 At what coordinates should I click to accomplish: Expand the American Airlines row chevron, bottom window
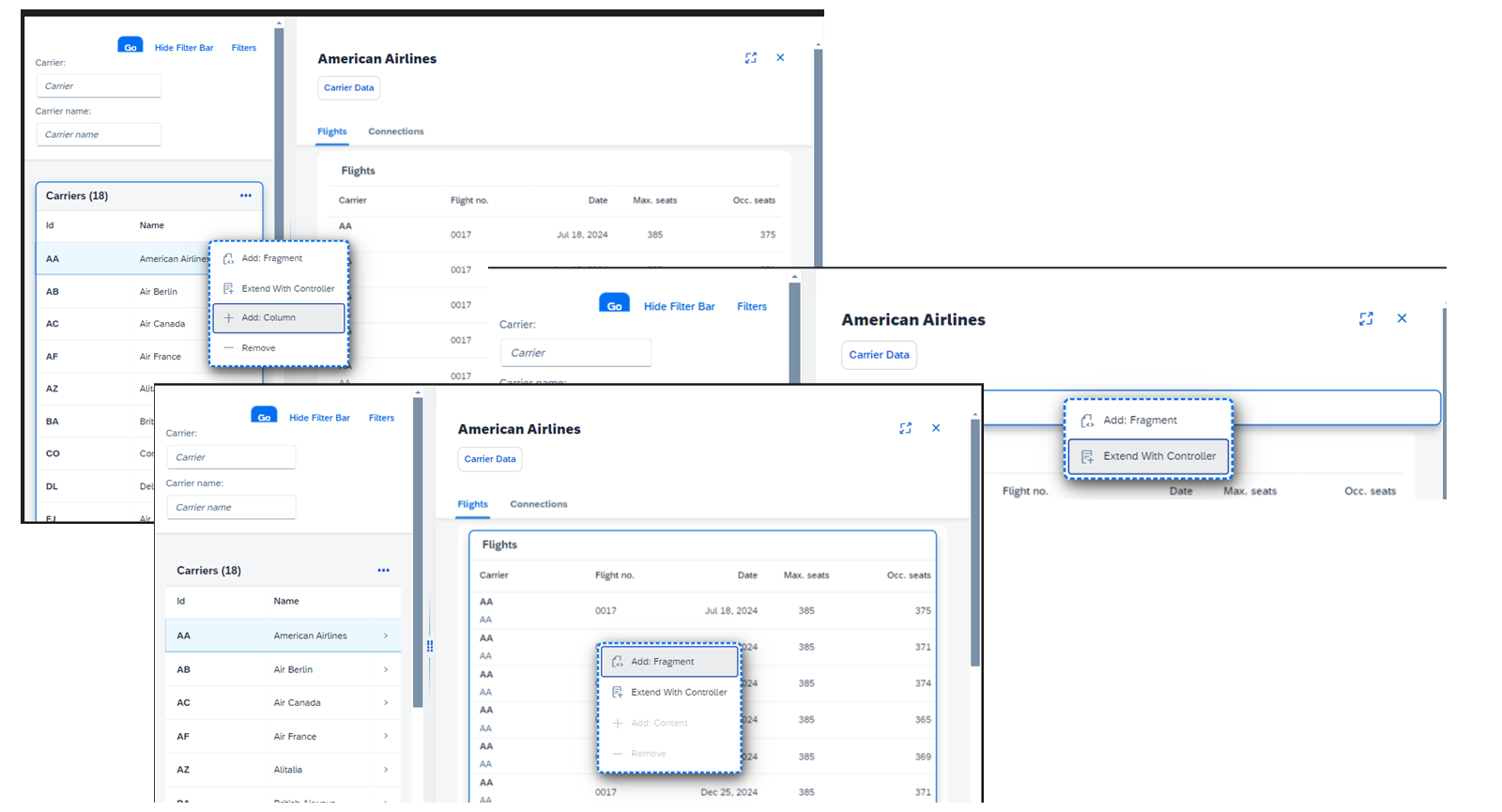click(x=386, y=636)
